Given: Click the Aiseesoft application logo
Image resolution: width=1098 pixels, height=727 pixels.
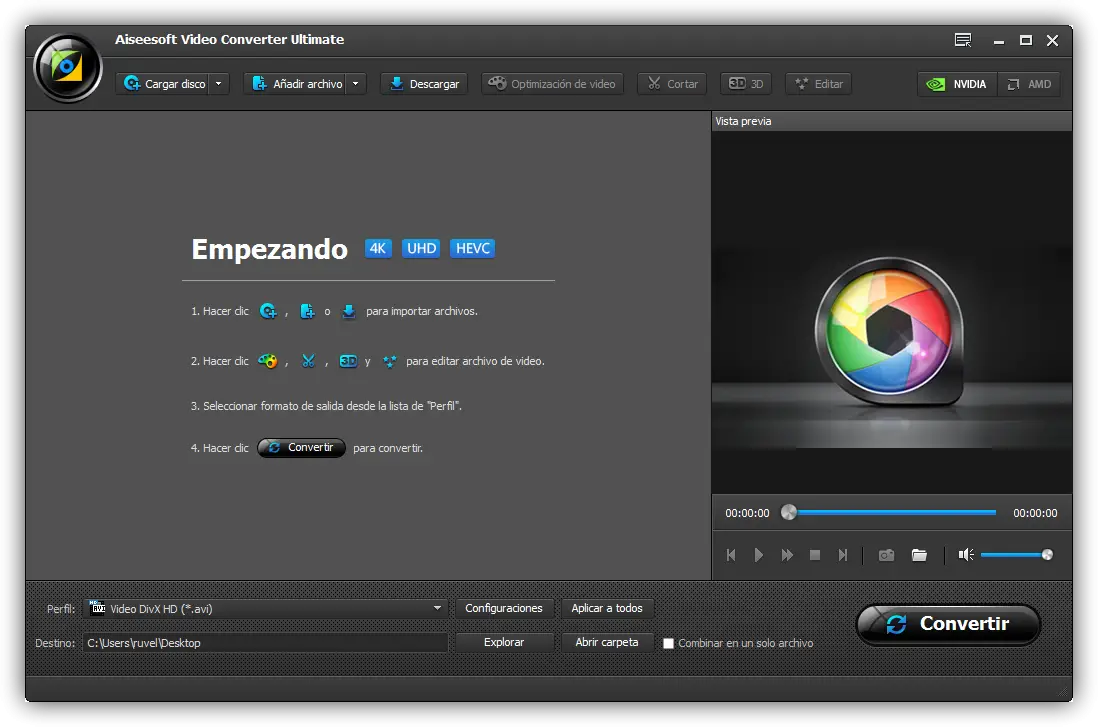Looking at the screenshot, I should [68, 68].
